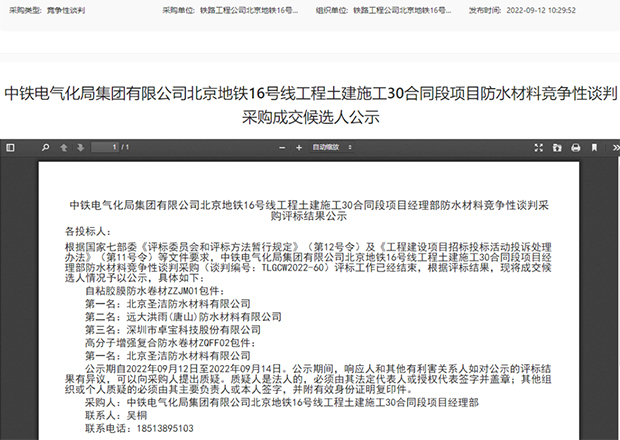The height and width of the screenshot is (440, 620).
Task: Open find in document search
Action: [45, 148]
